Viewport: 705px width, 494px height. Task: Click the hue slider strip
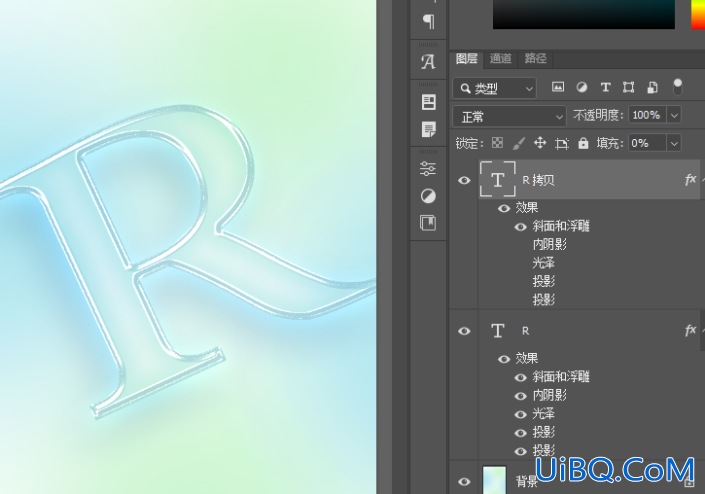[x=698, y=14]
